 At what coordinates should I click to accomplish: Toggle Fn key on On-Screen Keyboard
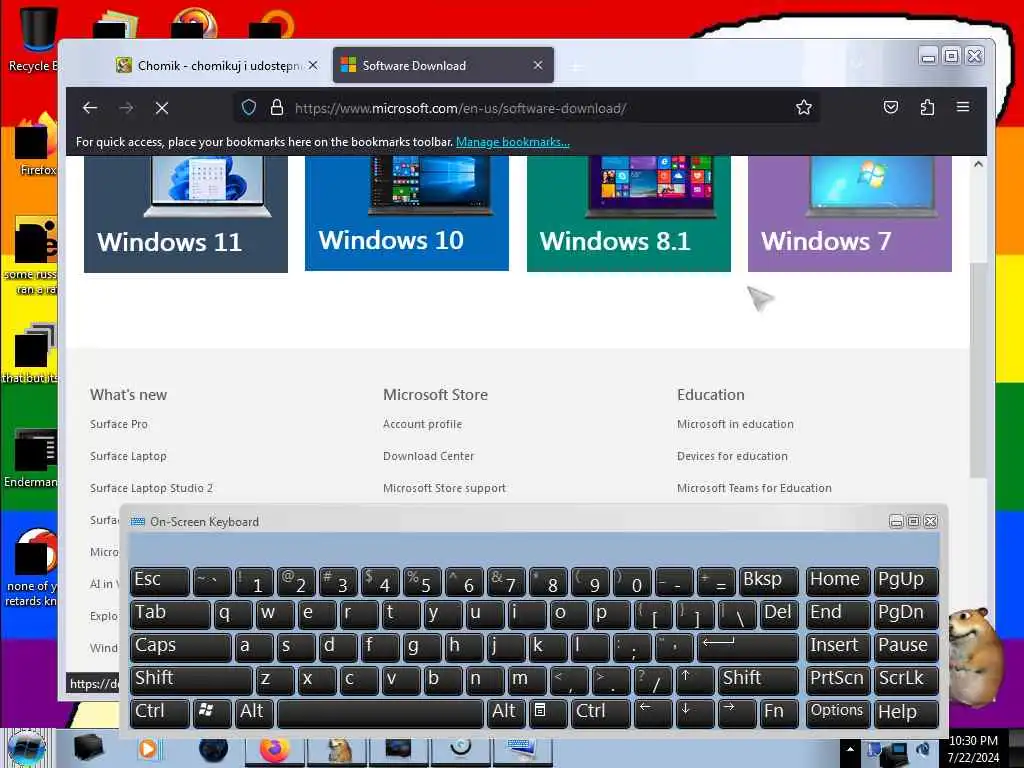click(x=779, y=712)
